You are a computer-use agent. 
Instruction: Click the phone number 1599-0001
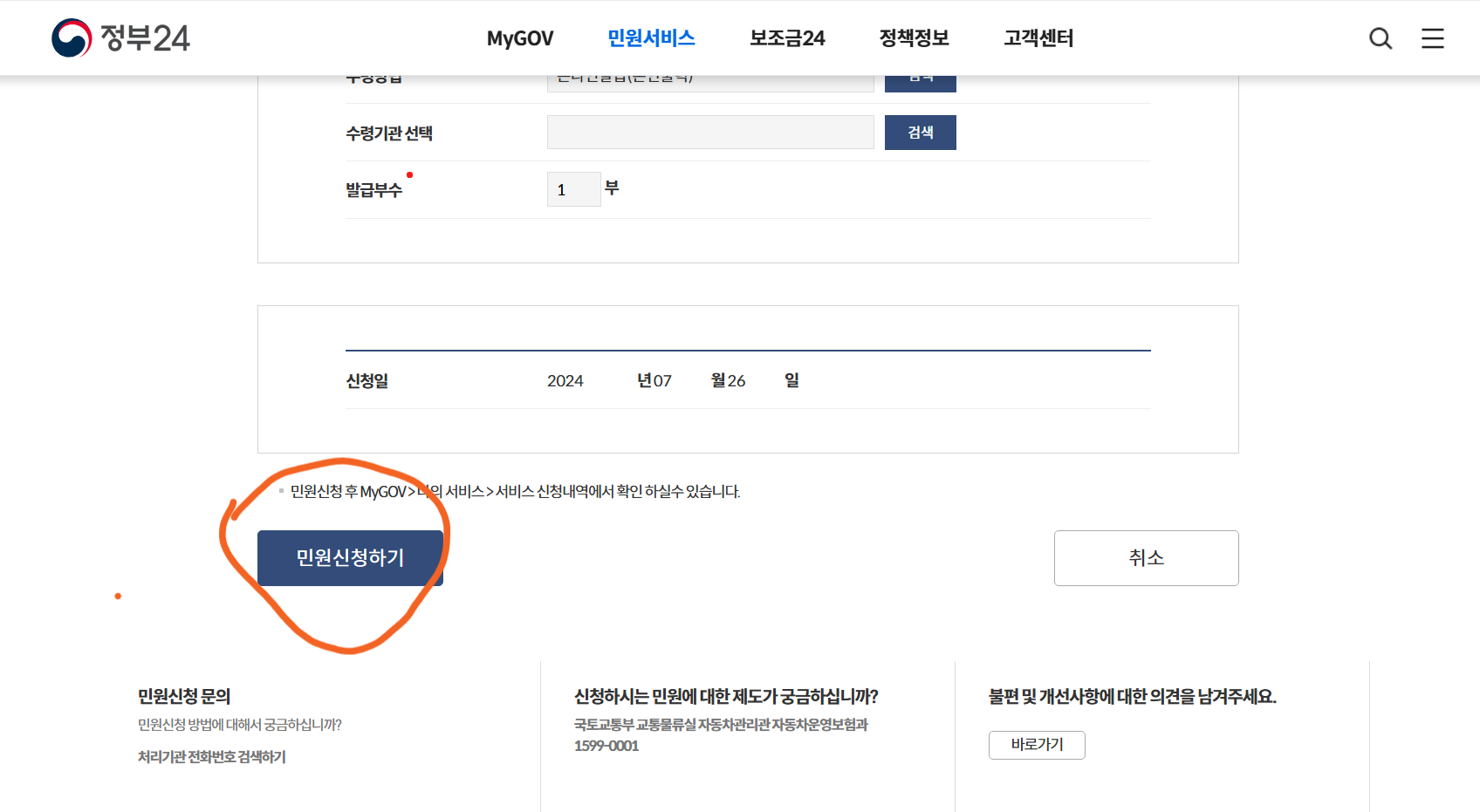606,747
